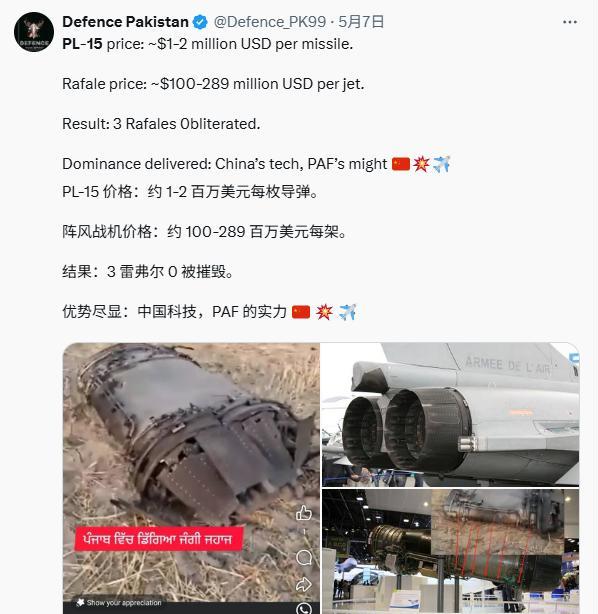Open the Defence Pakistan profile avatar
The image size is (598, 614).
[34, 32]
